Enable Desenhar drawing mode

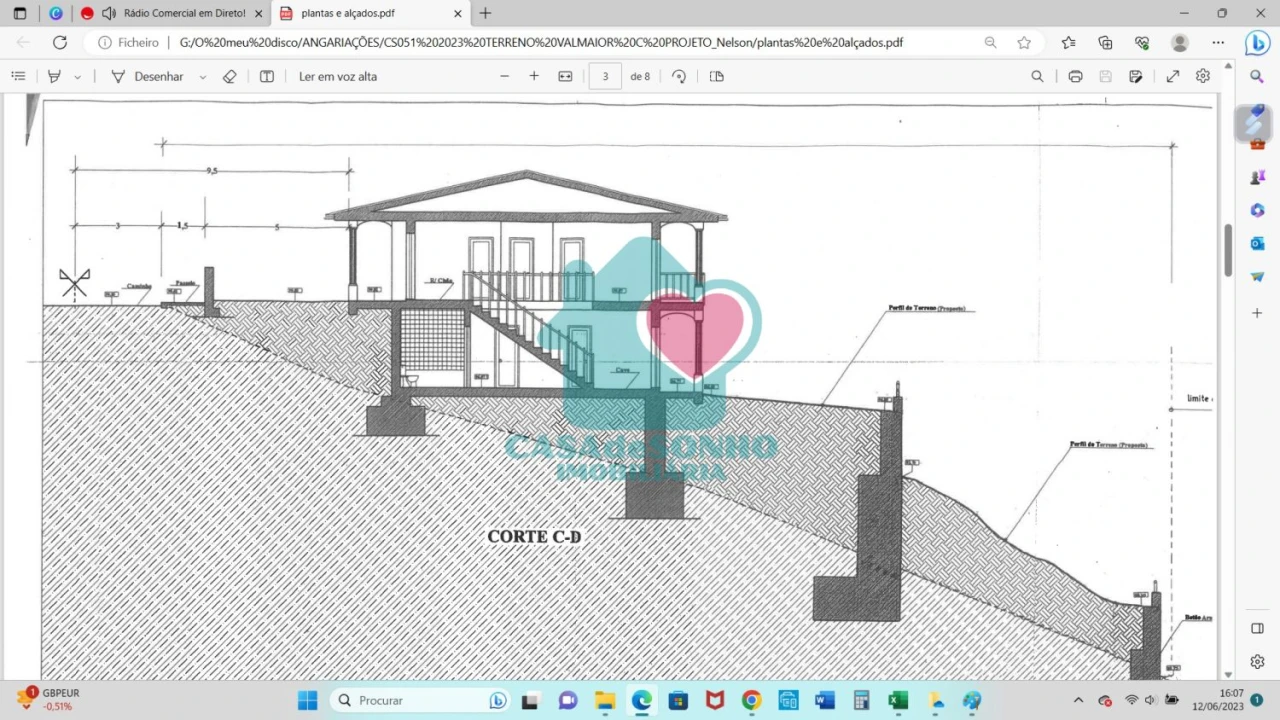tap(147, 76)
